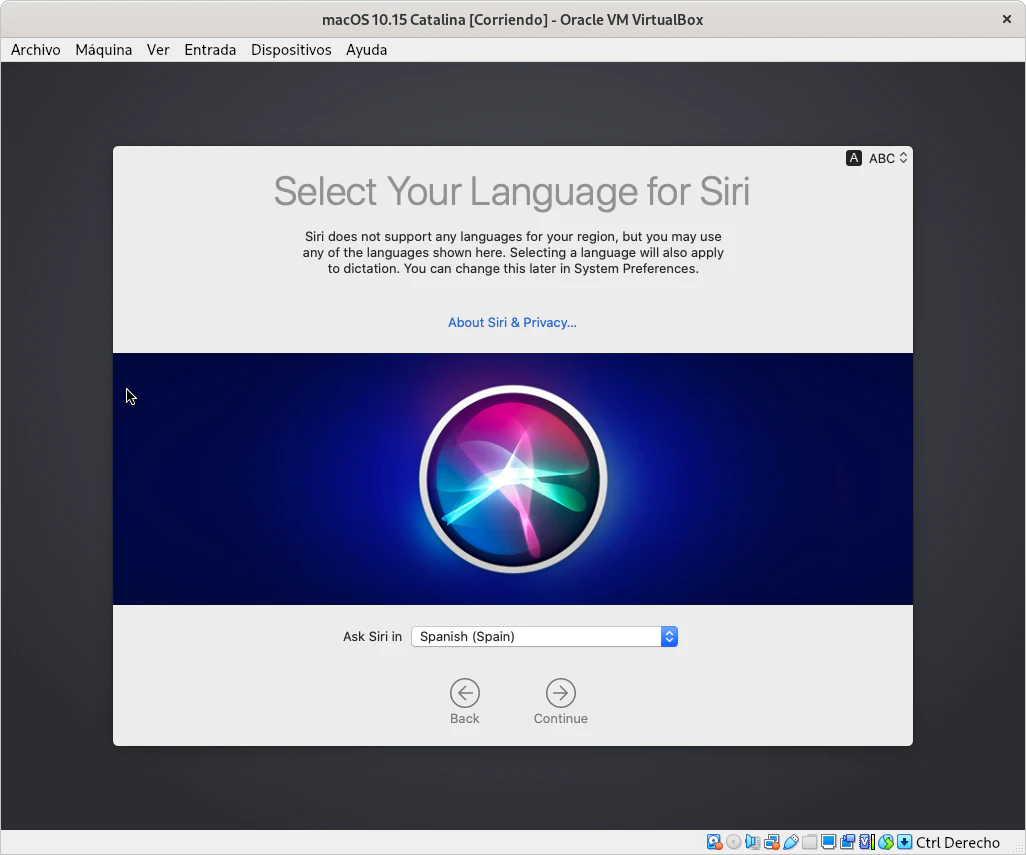Click the optical disc status icon

(x=733, y=842)
